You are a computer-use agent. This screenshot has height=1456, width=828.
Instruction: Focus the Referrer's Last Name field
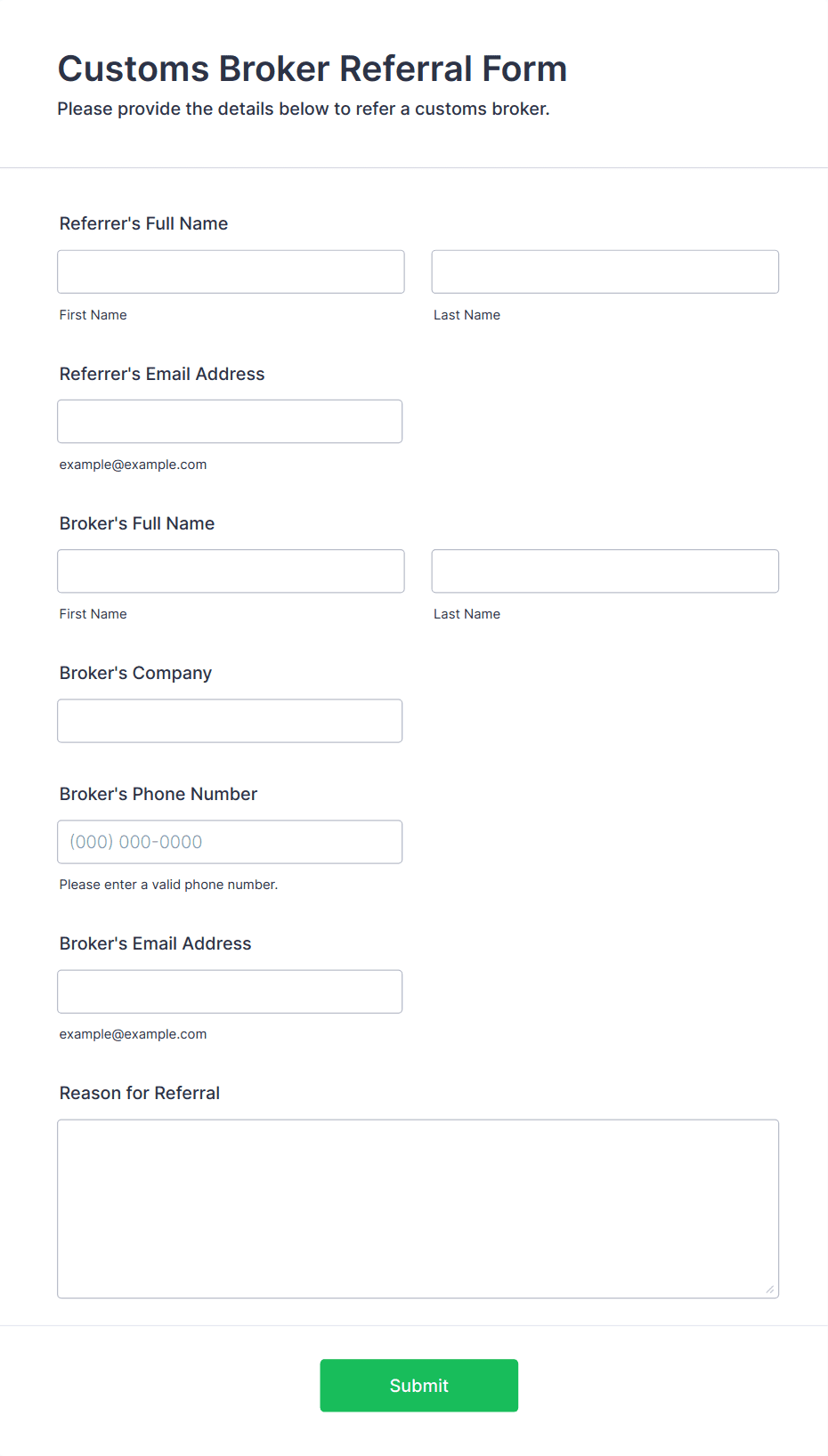(x=605, y=271)
